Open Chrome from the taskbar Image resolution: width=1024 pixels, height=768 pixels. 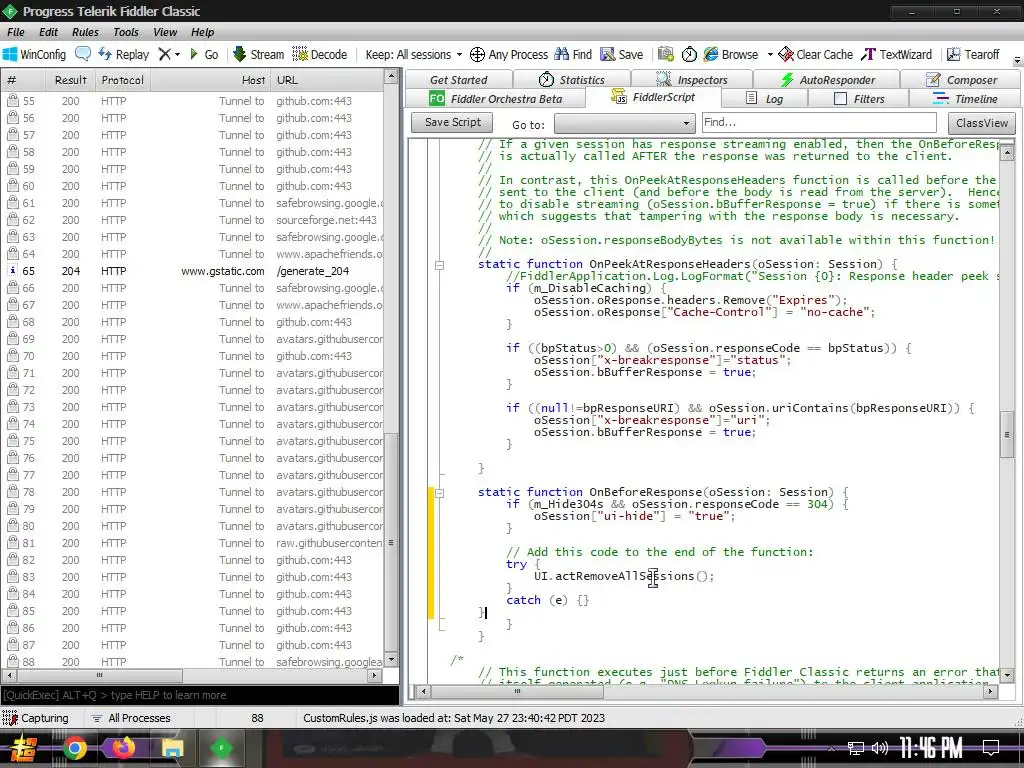click(x=75, y=747)
